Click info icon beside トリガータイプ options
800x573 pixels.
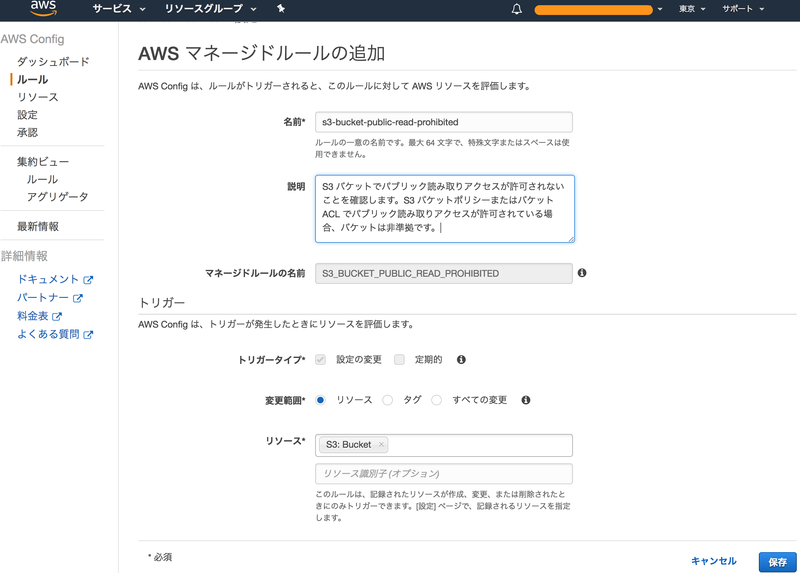coord(461,360)
